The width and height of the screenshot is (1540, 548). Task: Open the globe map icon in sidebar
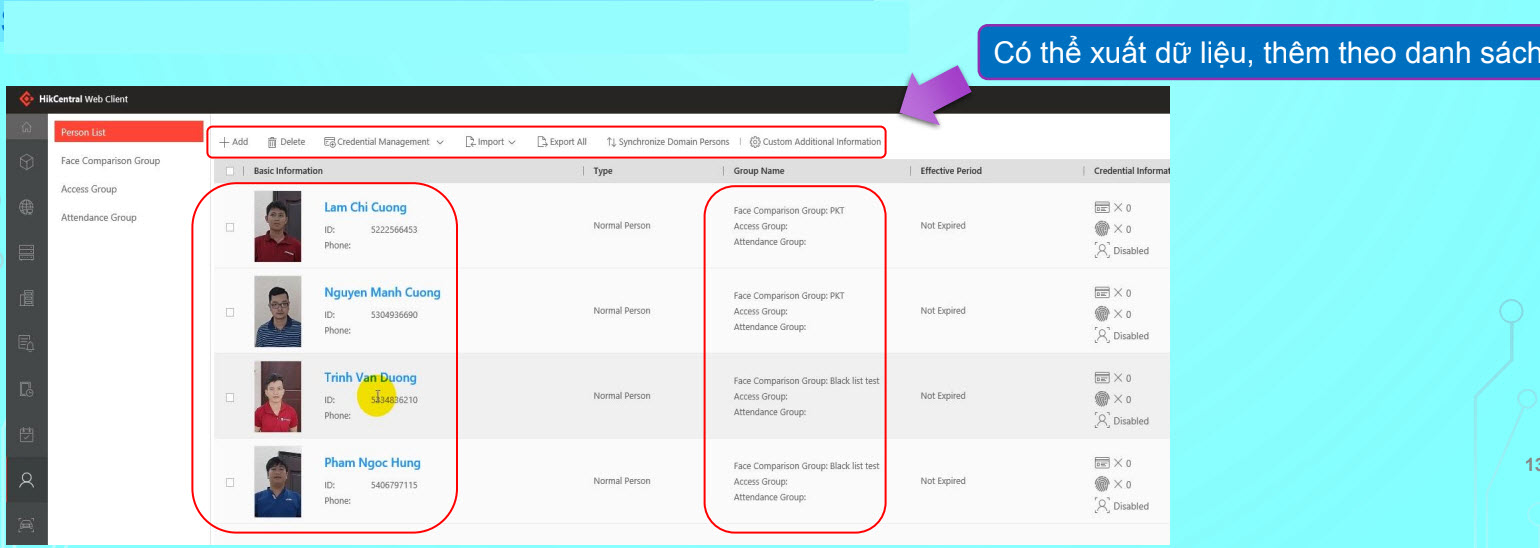26,208
